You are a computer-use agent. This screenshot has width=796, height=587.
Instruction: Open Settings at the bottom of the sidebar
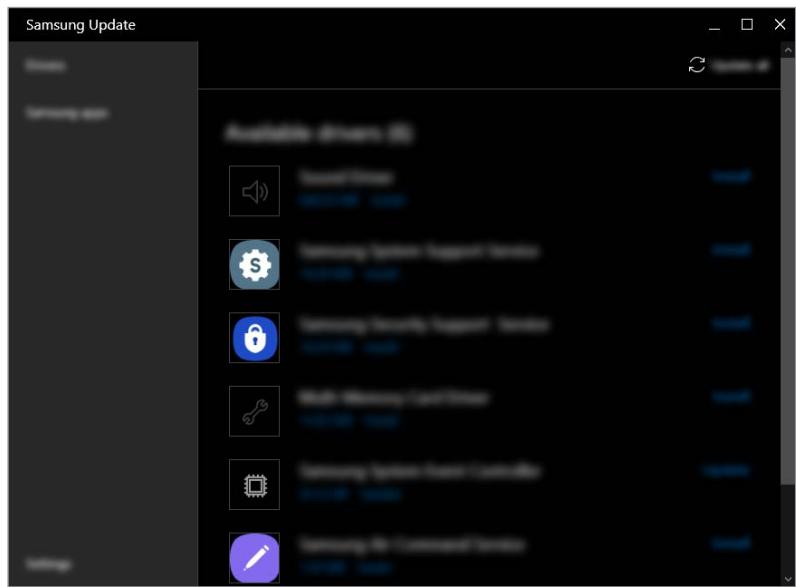(48, 564)
